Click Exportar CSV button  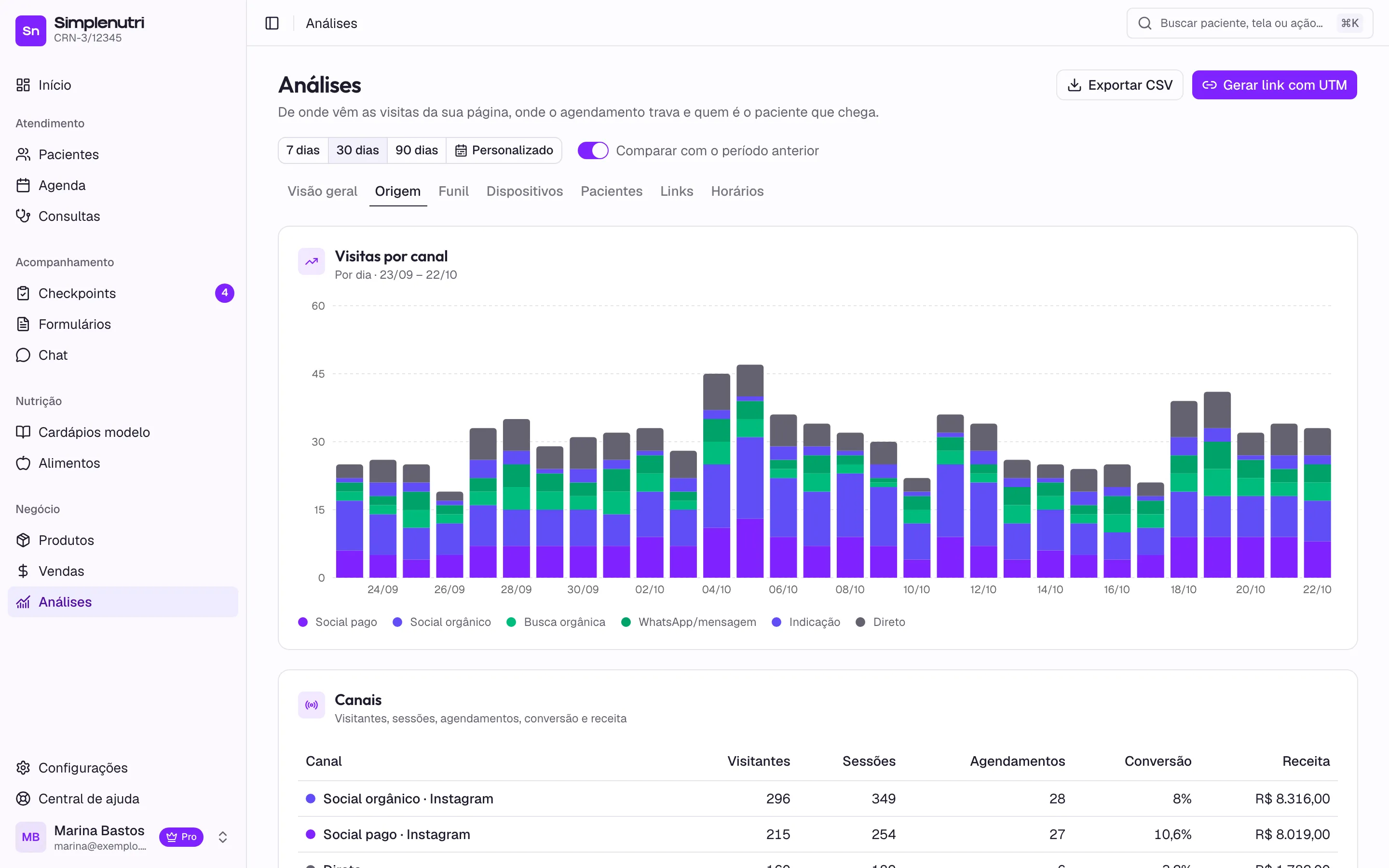pyautogui.click(x=1119, y=85)
